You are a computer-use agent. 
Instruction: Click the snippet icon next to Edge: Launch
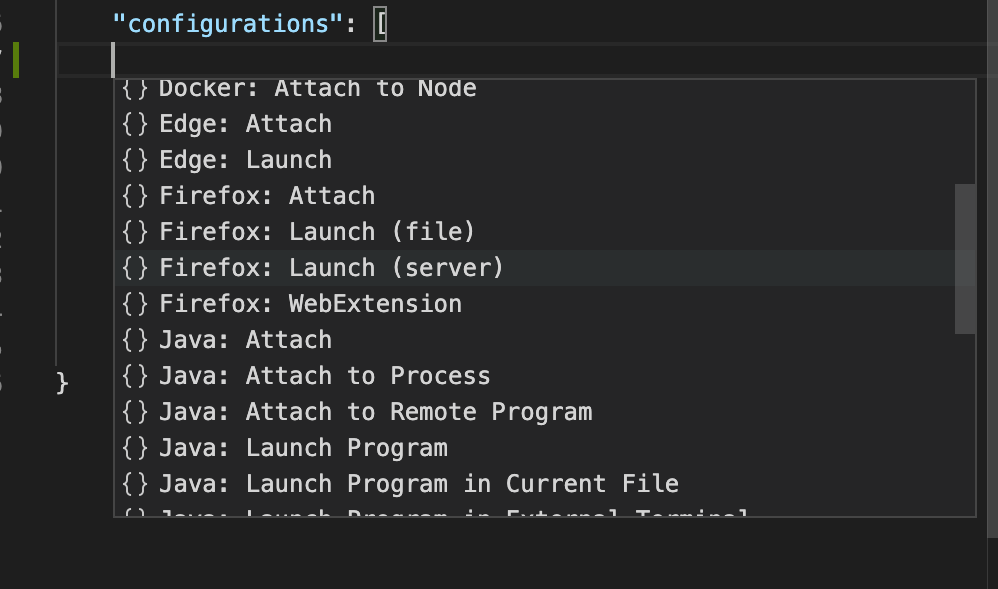click(135, 160)
